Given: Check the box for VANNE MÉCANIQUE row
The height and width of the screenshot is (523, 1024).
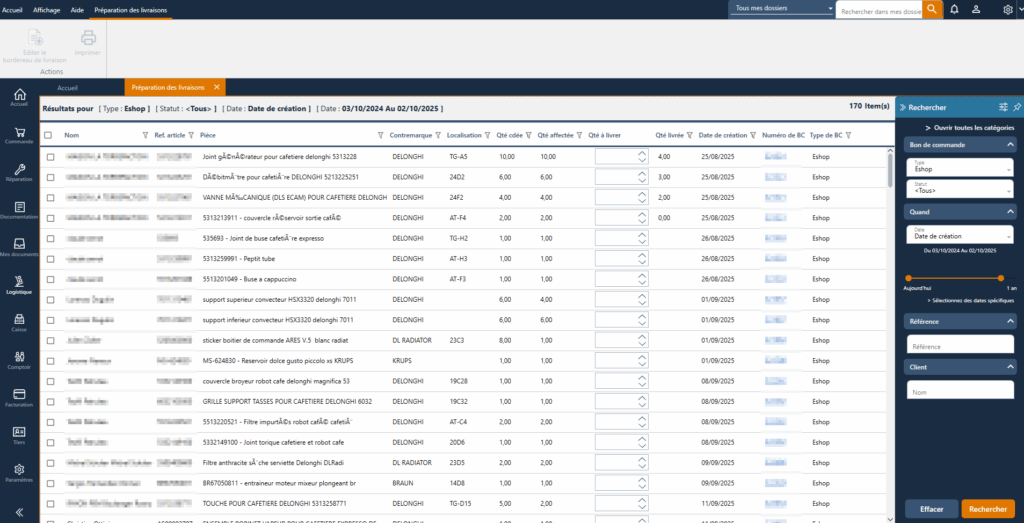Looking at the screenshot, I should pyautogui.click(x=48, y=197).
